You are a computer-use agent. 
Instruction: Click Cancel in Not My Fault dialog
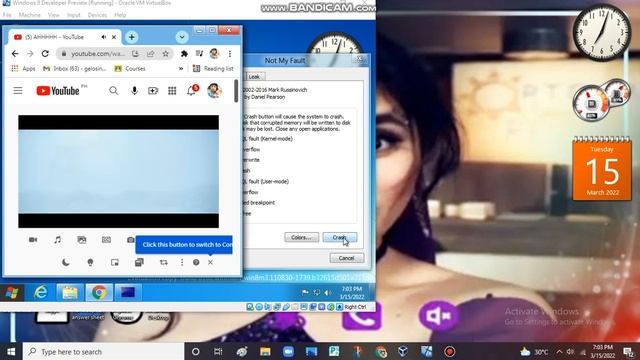click(347, 258)
